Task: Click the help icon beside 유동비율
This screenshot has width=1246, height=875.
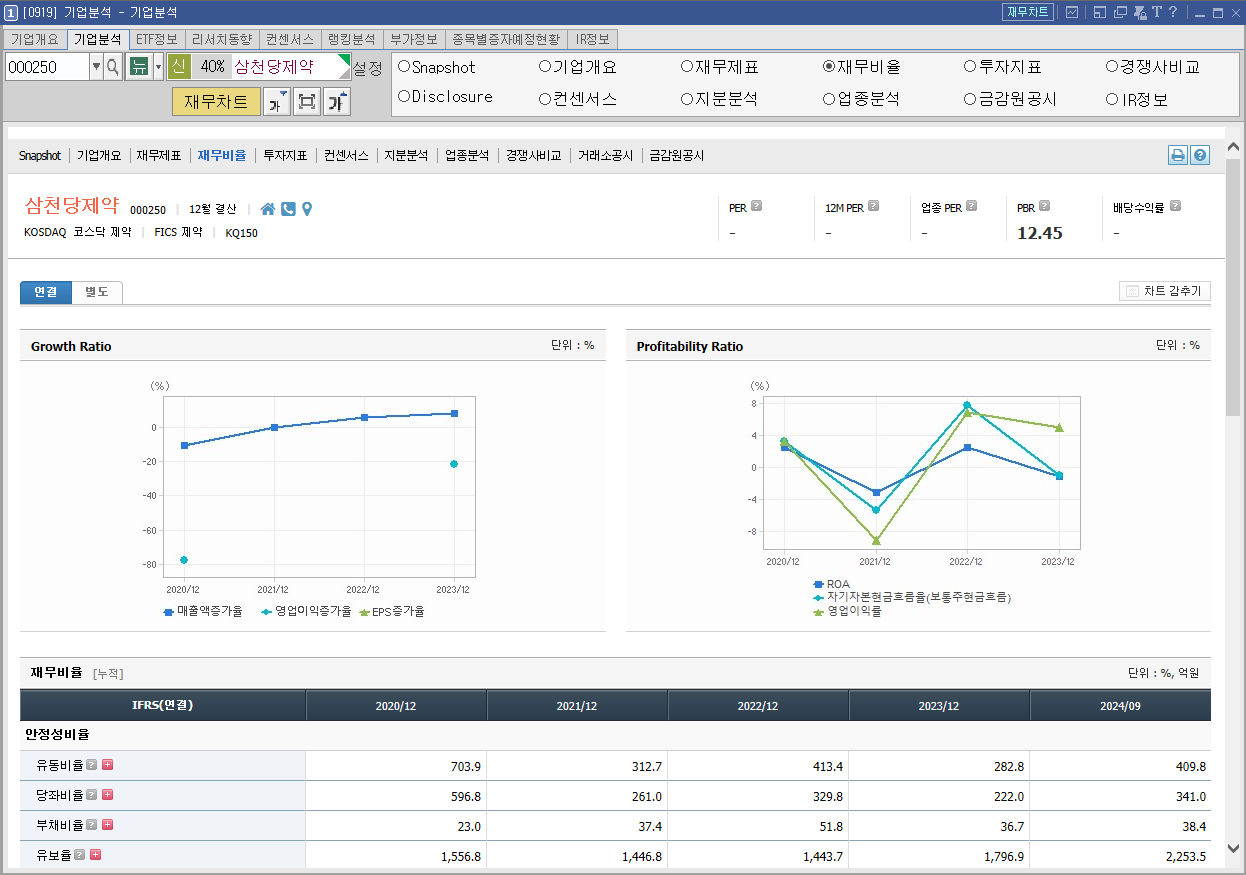Action: click(92, 765)
